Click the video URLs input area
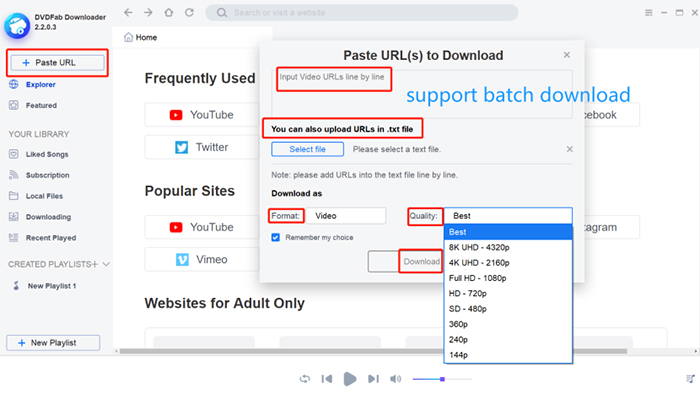This screenshot has width=700, height=394. [422, 94]
